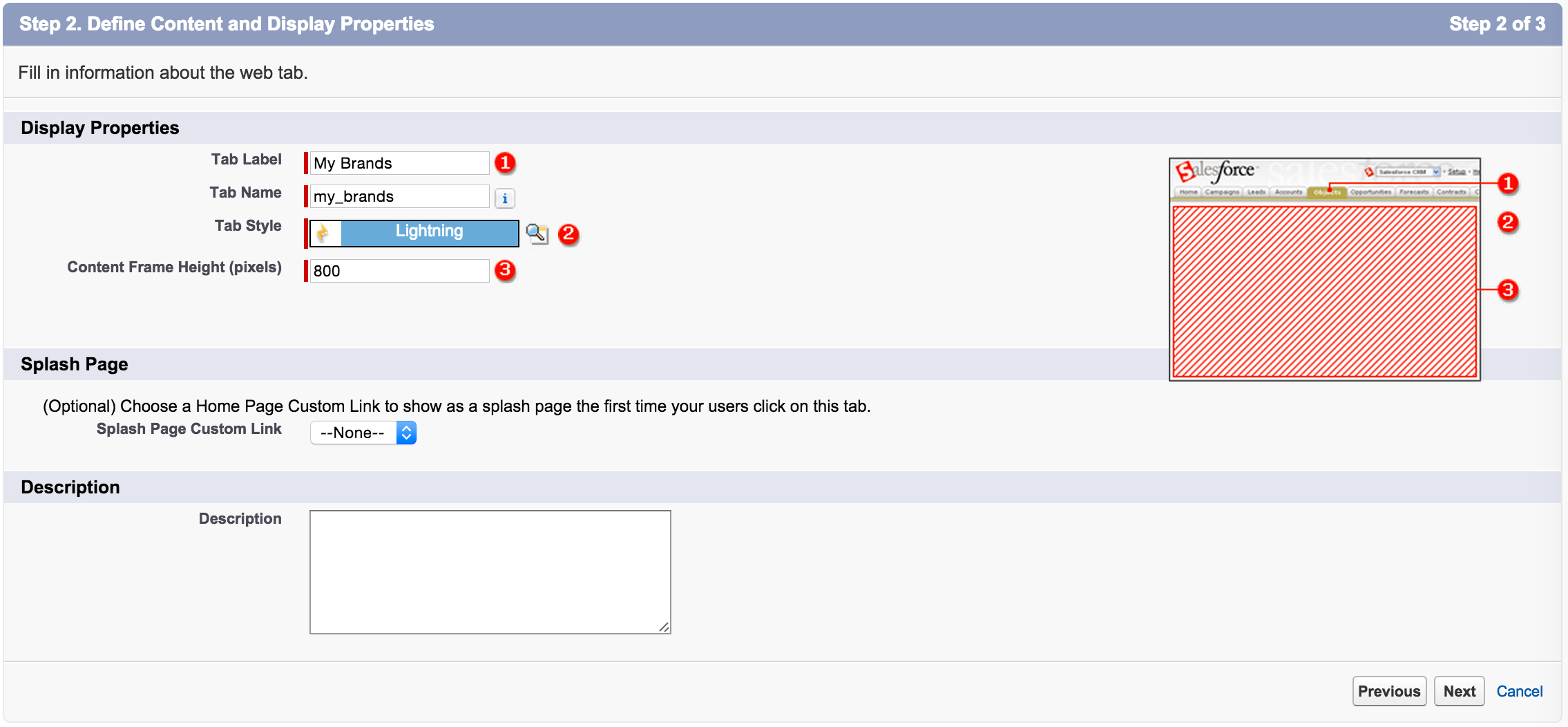Click marker 2 on the preview diagram
The height and width of the screenshot is (727, 1568).
point(1508,223)
